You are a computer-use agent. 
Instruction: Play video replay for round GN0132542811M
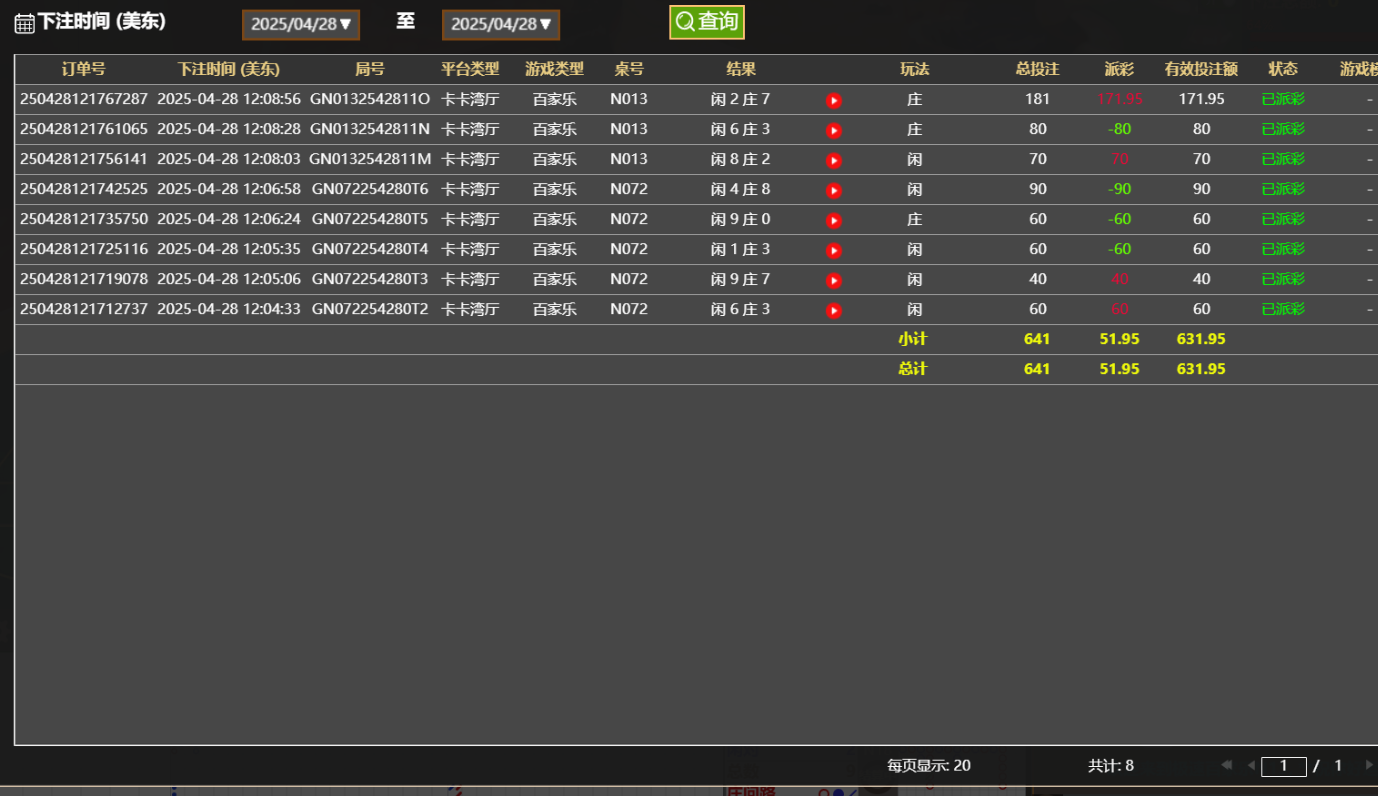pos(834,160)
